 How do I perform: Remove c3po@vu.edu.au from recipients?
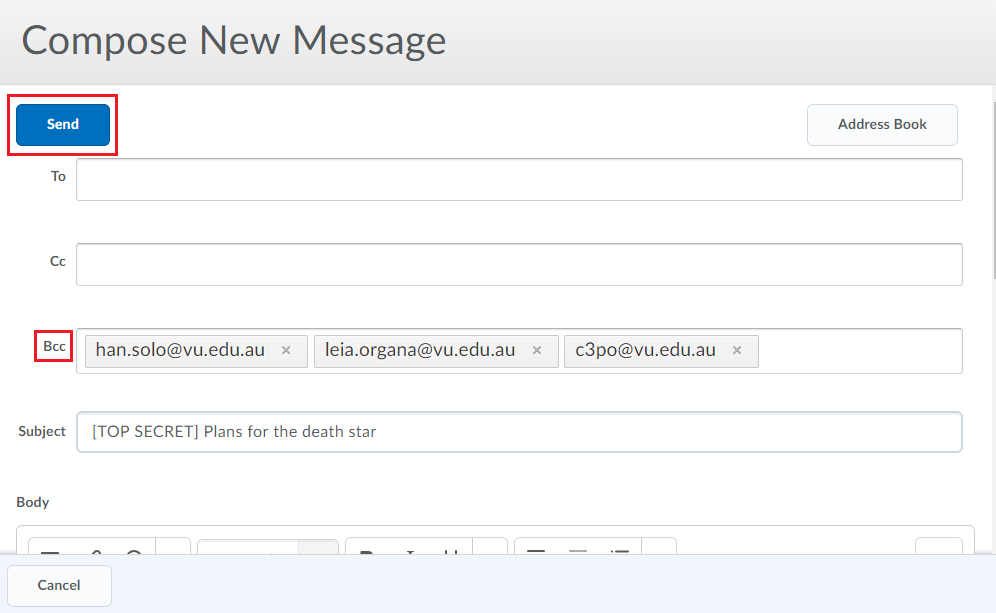[x=737, y=350]
